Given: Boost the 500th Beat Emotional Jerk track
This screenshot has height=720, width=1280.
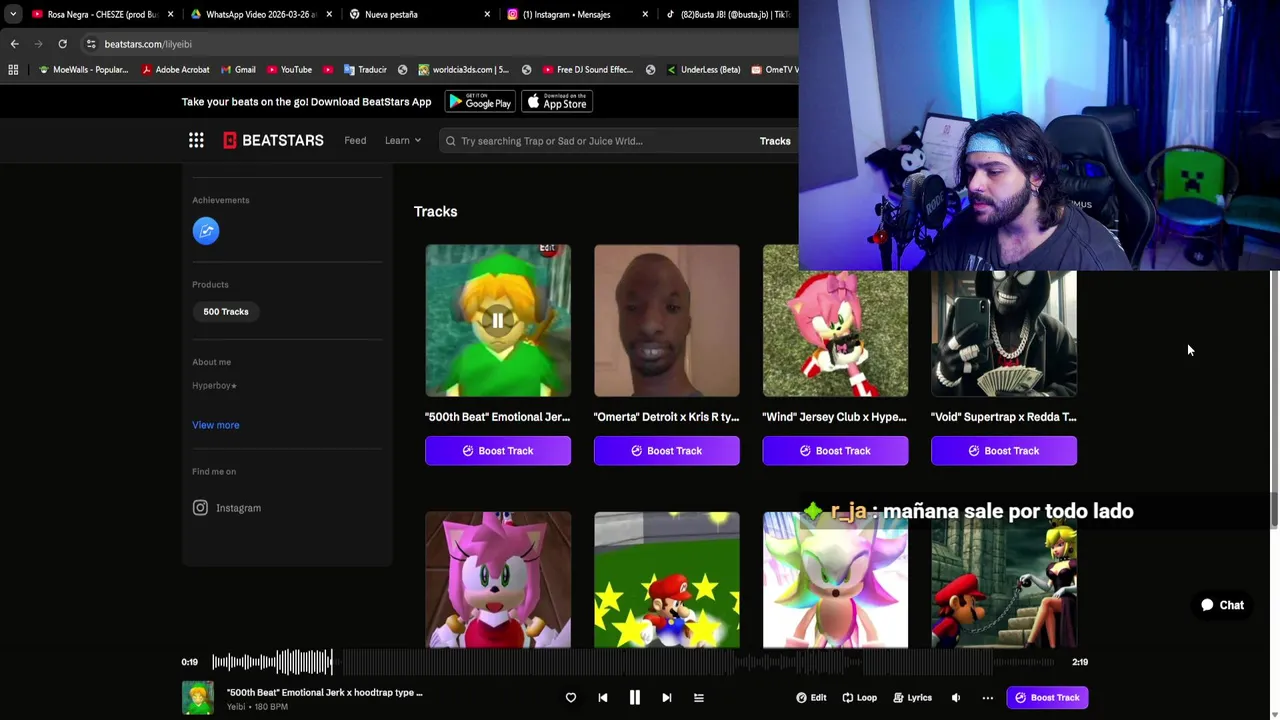Looking at the screenshot, I should 498,451.
